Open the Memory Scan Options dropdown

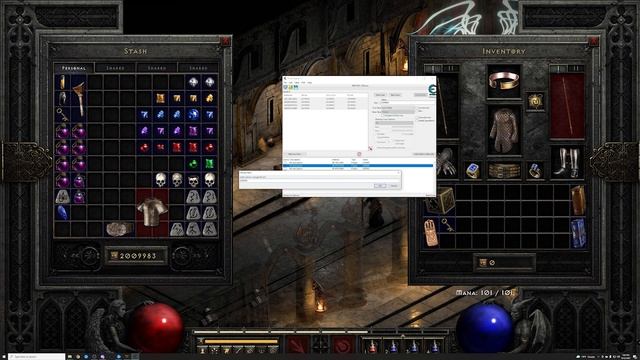click(x=394, y=123)
